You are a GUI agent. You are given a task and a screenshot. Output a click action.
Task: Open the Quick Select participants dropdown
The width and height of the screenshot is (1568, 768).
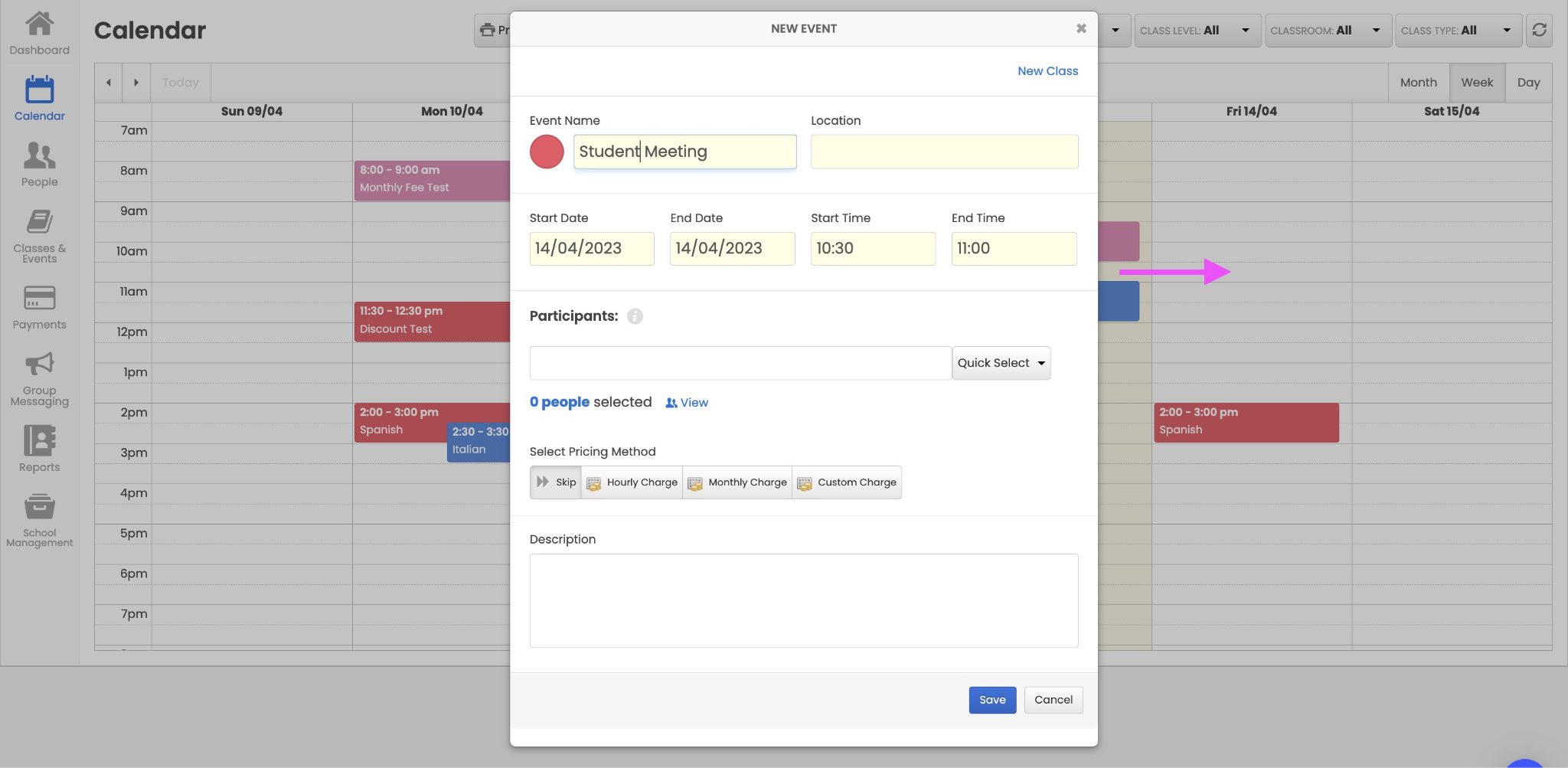[x=1000, y=362]
